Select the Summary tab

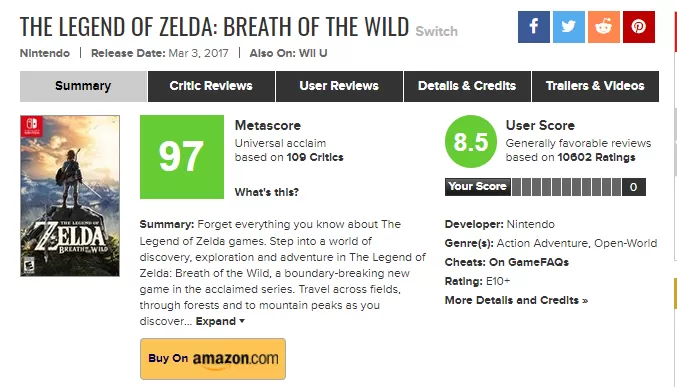83,86
